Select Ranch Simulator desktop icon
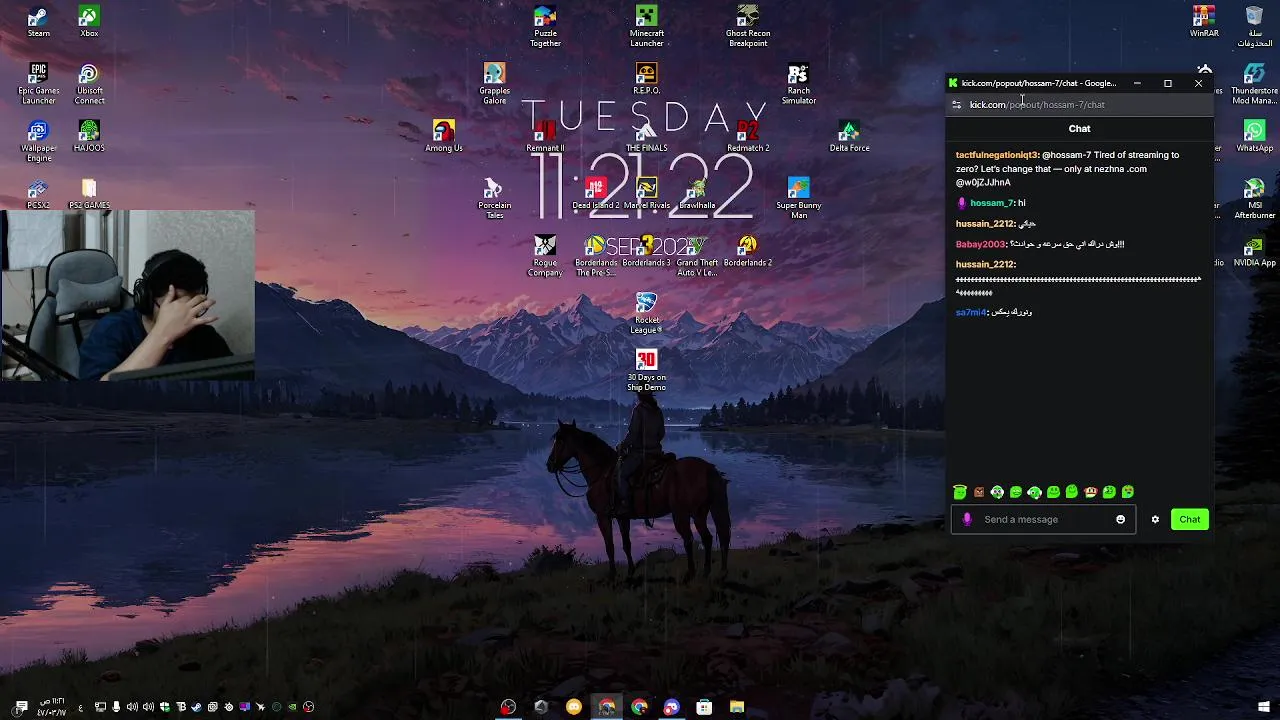Screen dimensions: 1280x720 pos(798,84)
